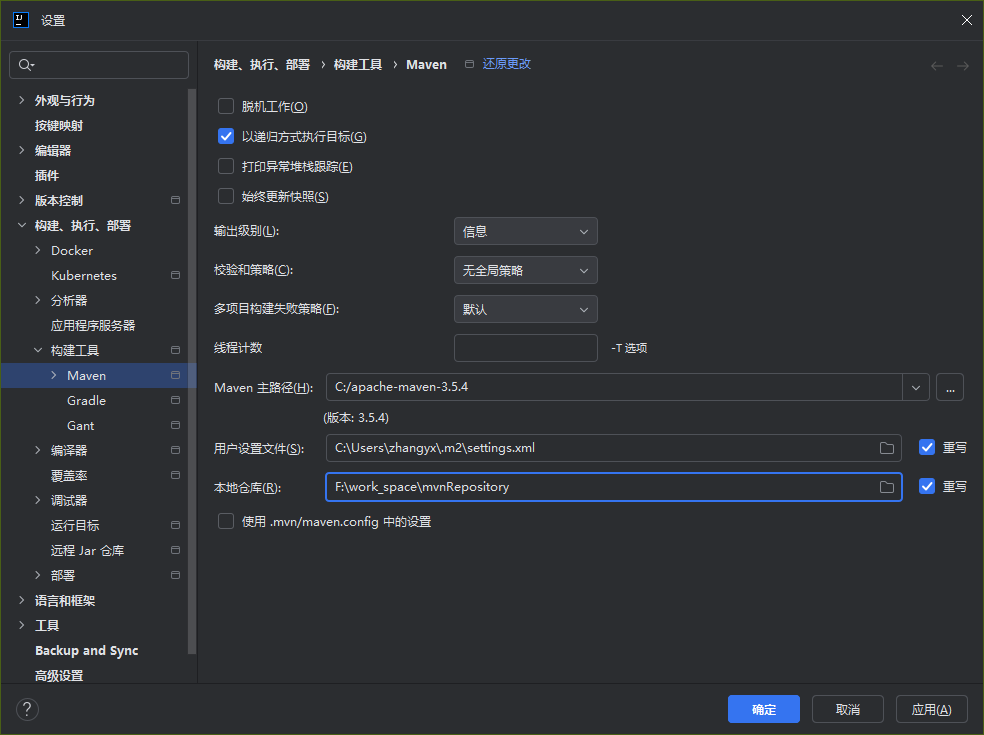
Task: Click the "..." browse icon for Maven 主路径
Action: 948,387
